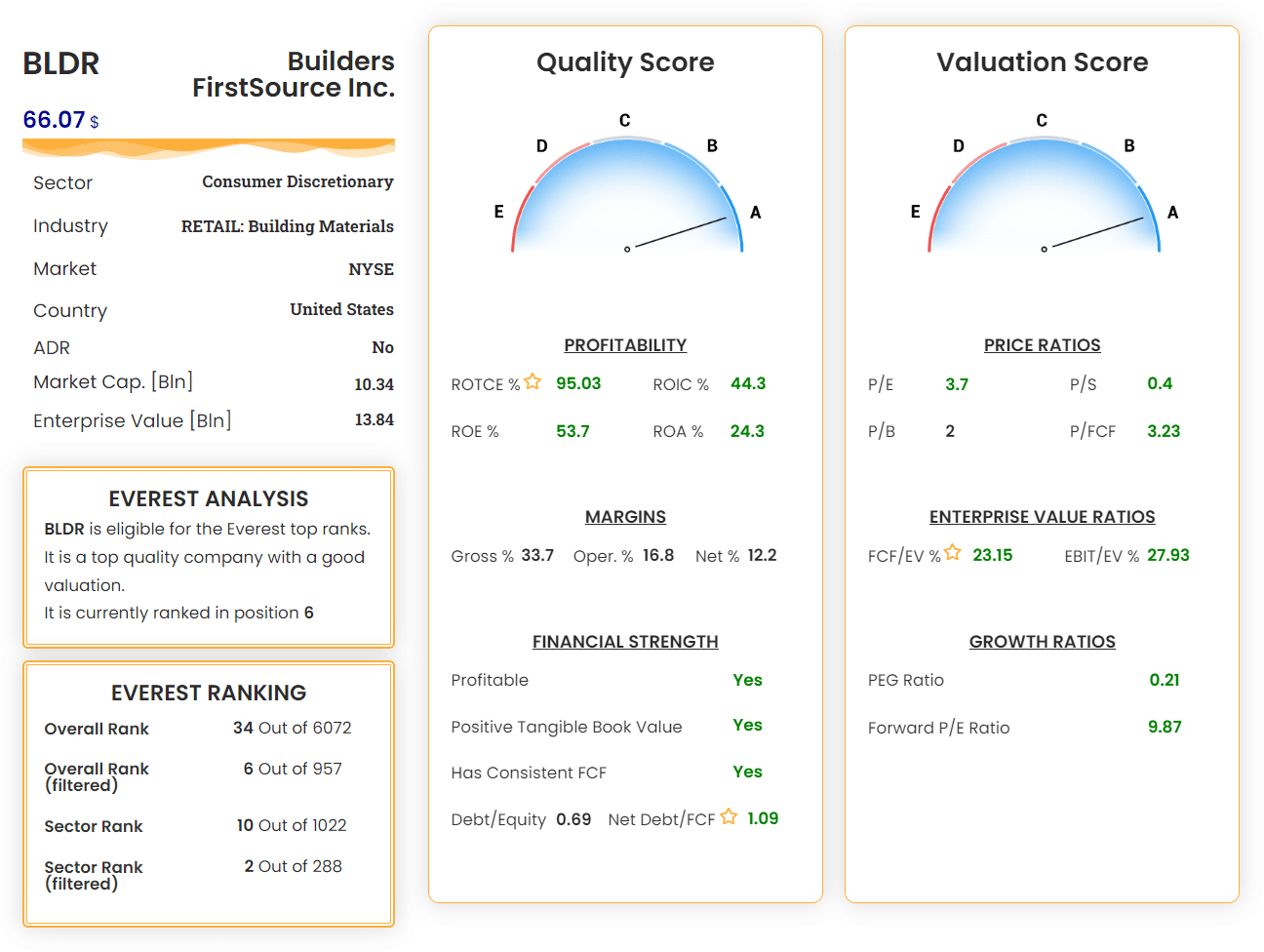Click the Debt/Equity value 0.69

(x=573, y=819)
